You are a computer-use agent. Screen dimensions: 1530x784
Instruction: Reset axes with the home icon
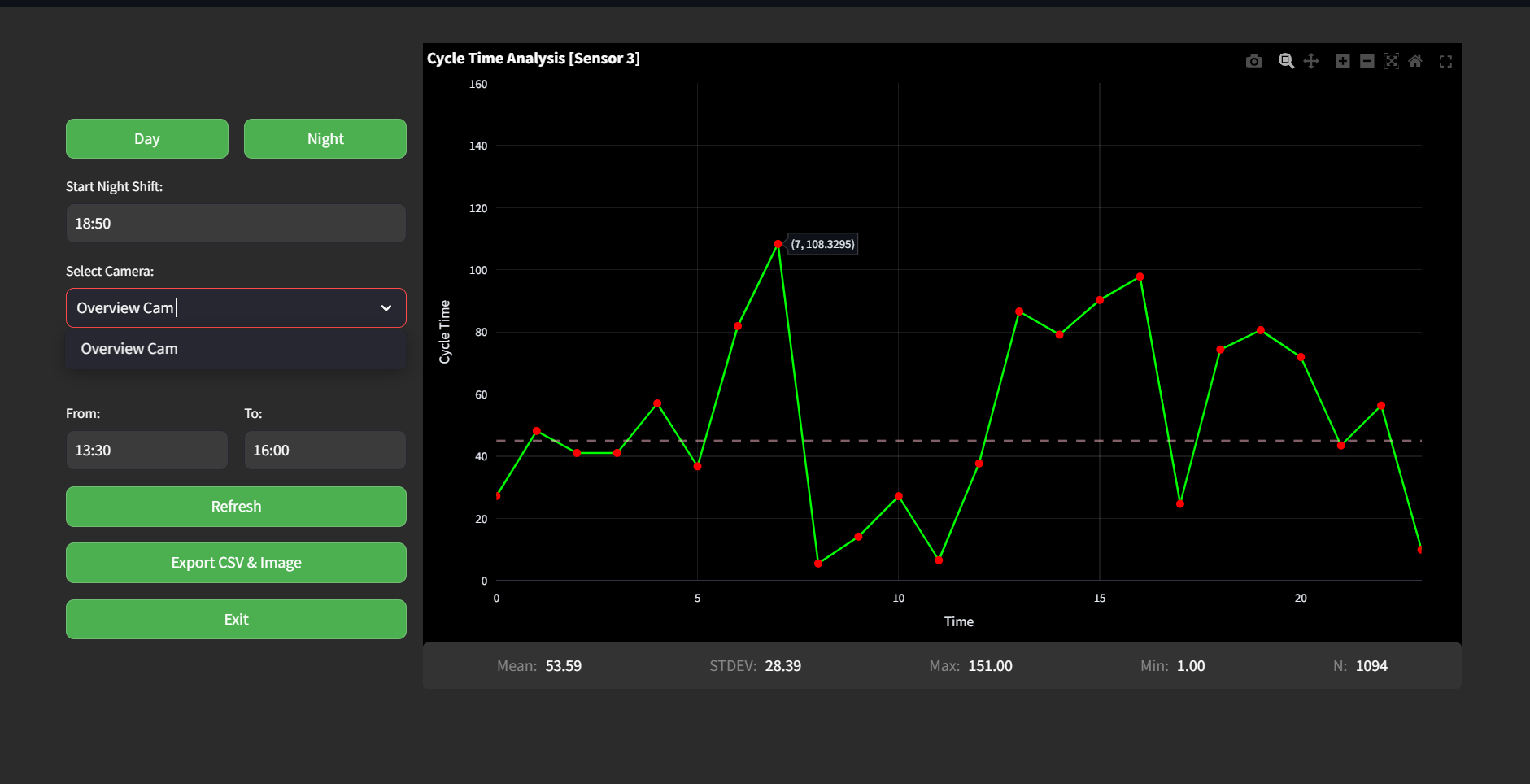[x=1415, y=61]
